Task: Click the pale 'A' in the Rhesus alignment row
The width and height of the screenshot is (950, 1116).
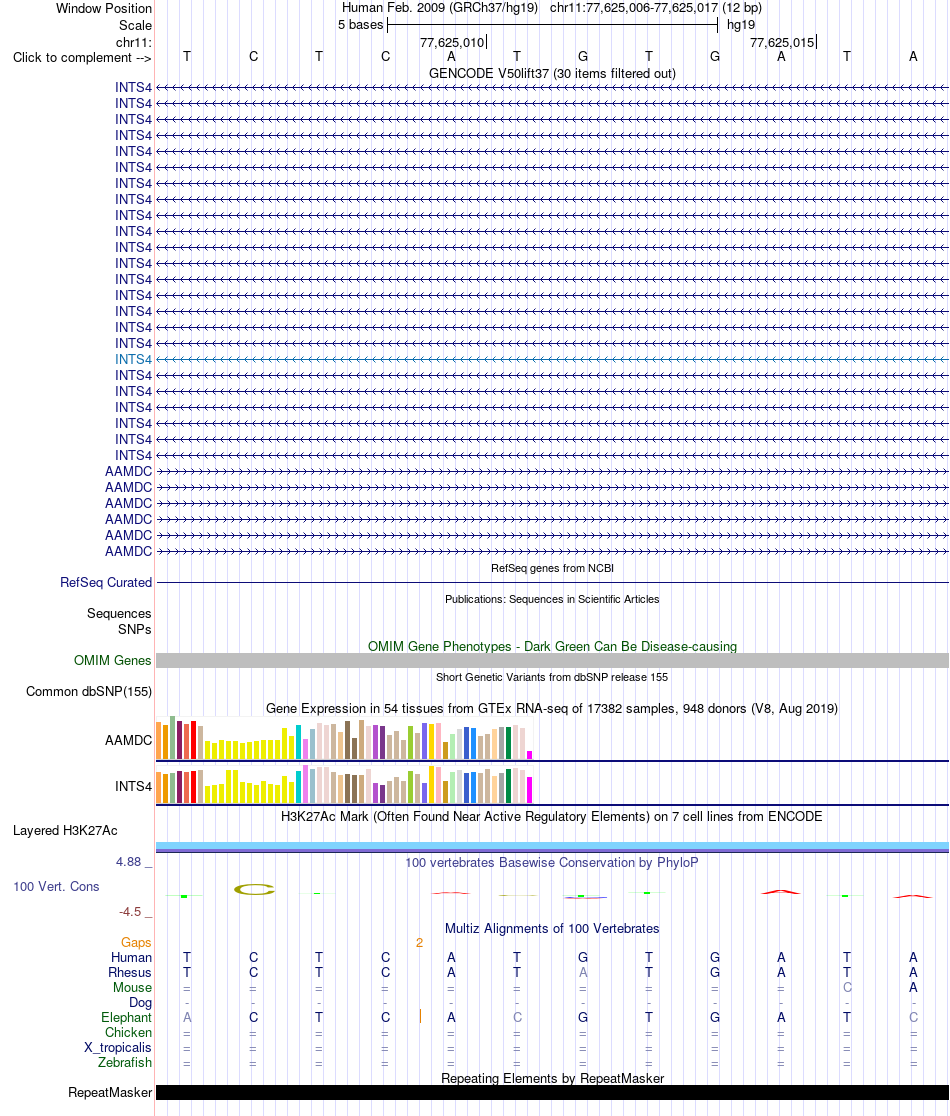Action: (x=583, y=972)
